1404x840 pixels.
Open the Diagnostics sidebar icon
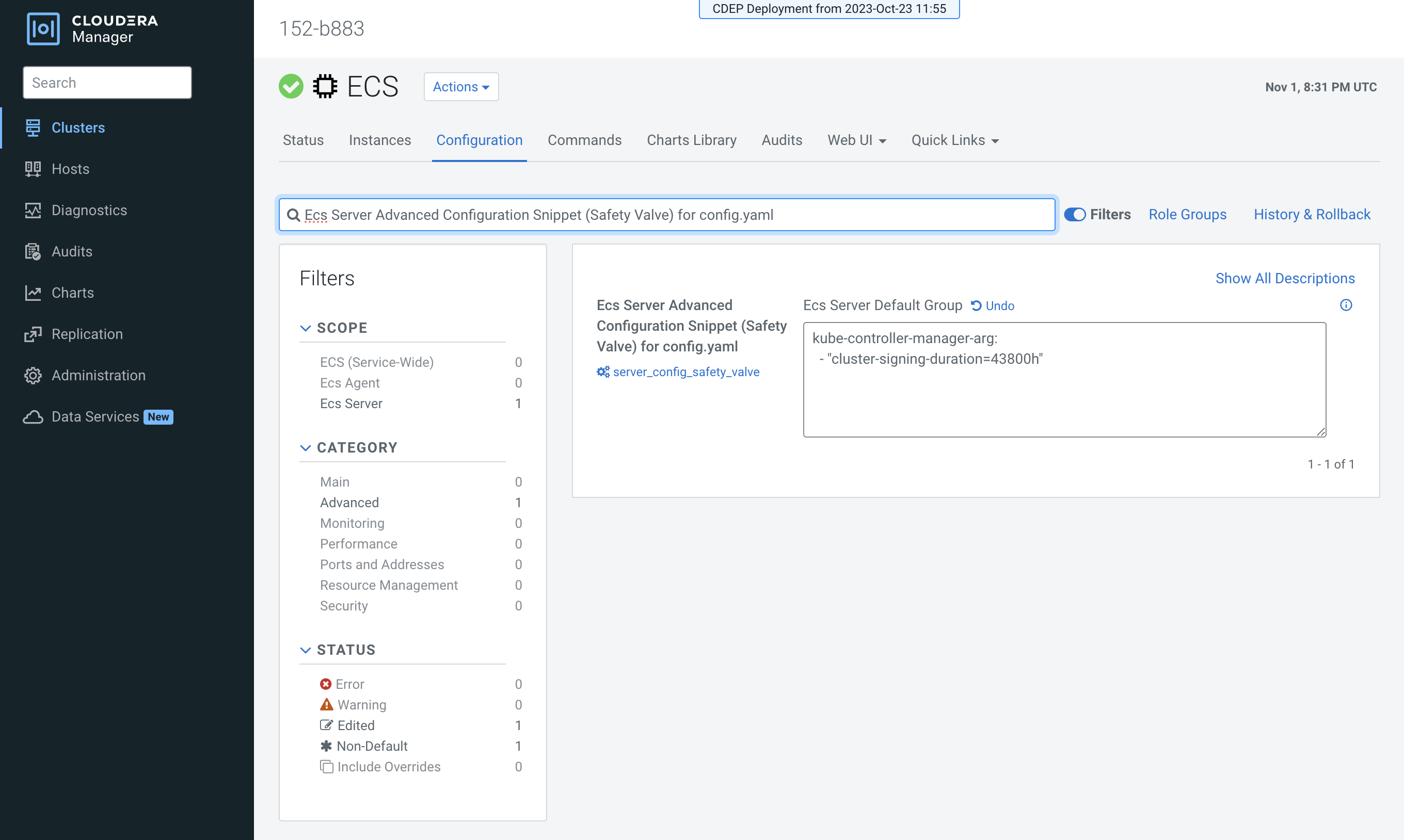(x=33, y=210)
